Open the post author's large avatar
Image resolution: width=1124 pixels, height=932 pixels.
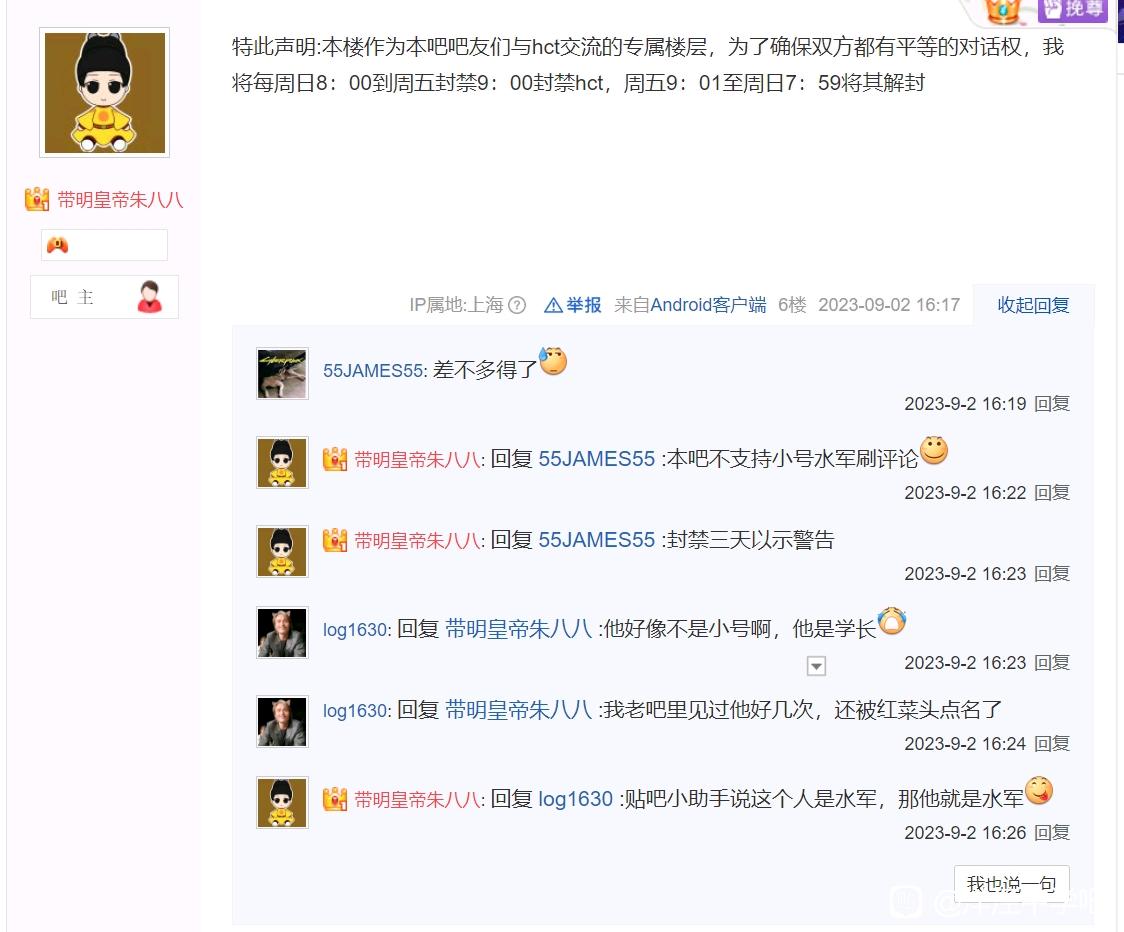(105, 92)
